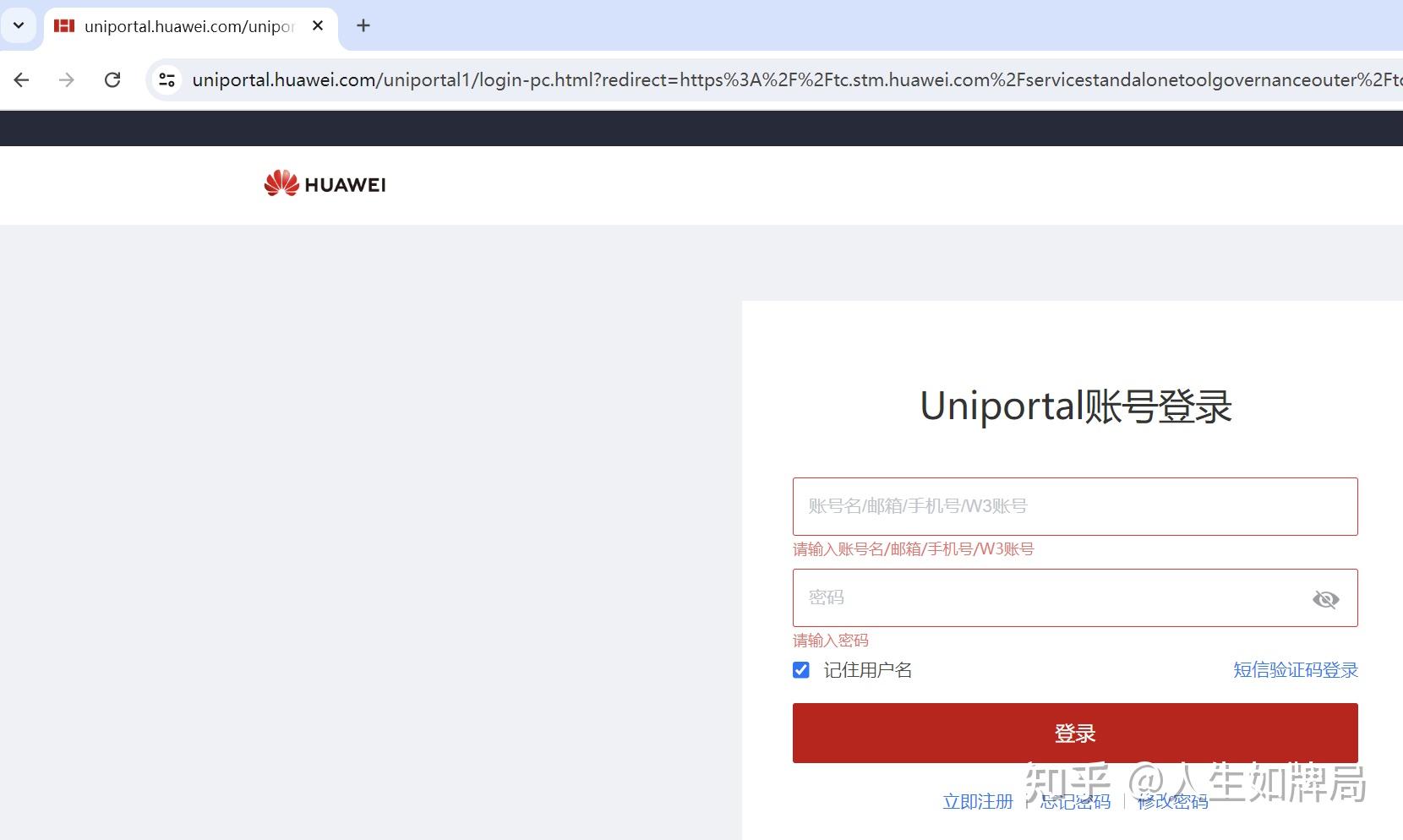Click the Huawei favicon on the tab
Image resolution: width=1403 pixels, height=840 pixels.
tap(64, 25)
